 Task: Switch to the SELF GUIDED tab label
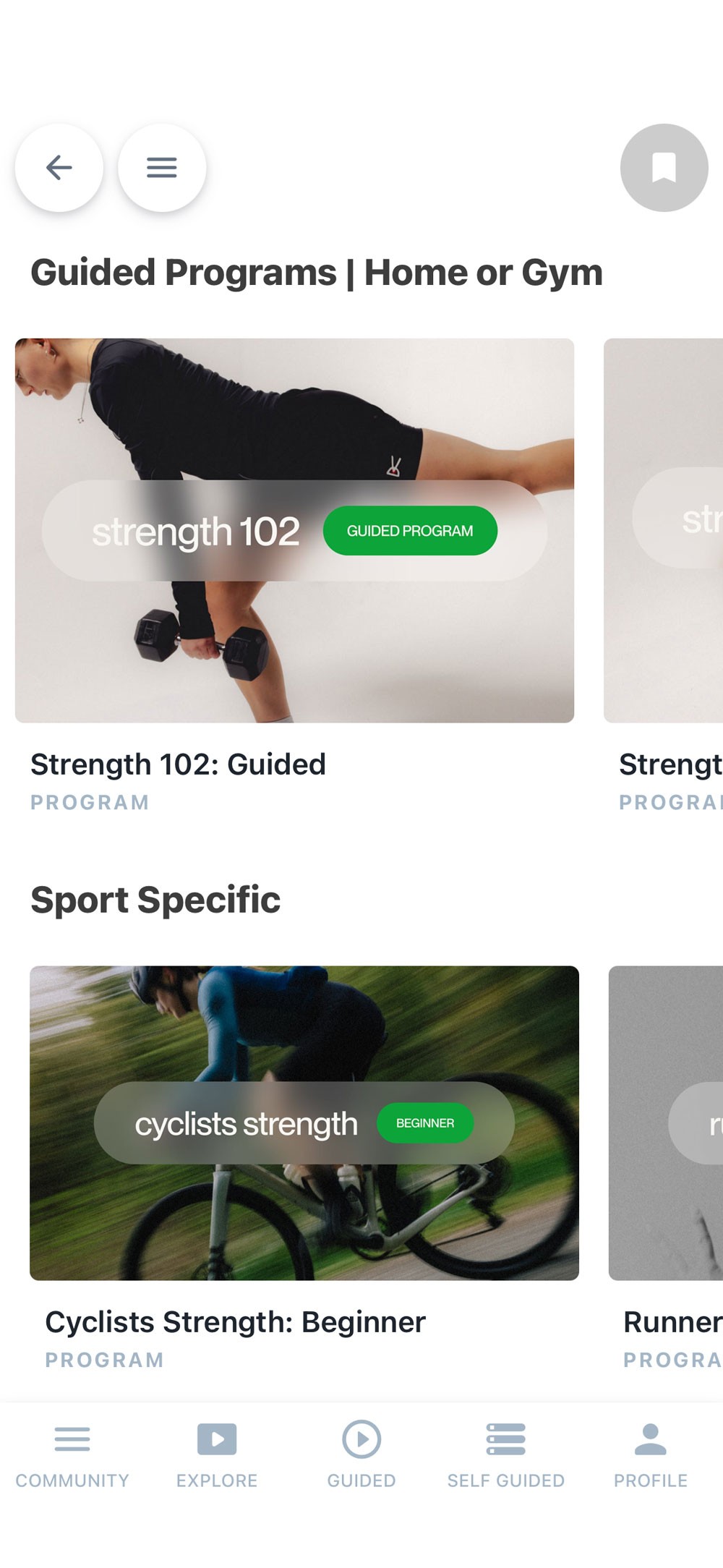506,1480
